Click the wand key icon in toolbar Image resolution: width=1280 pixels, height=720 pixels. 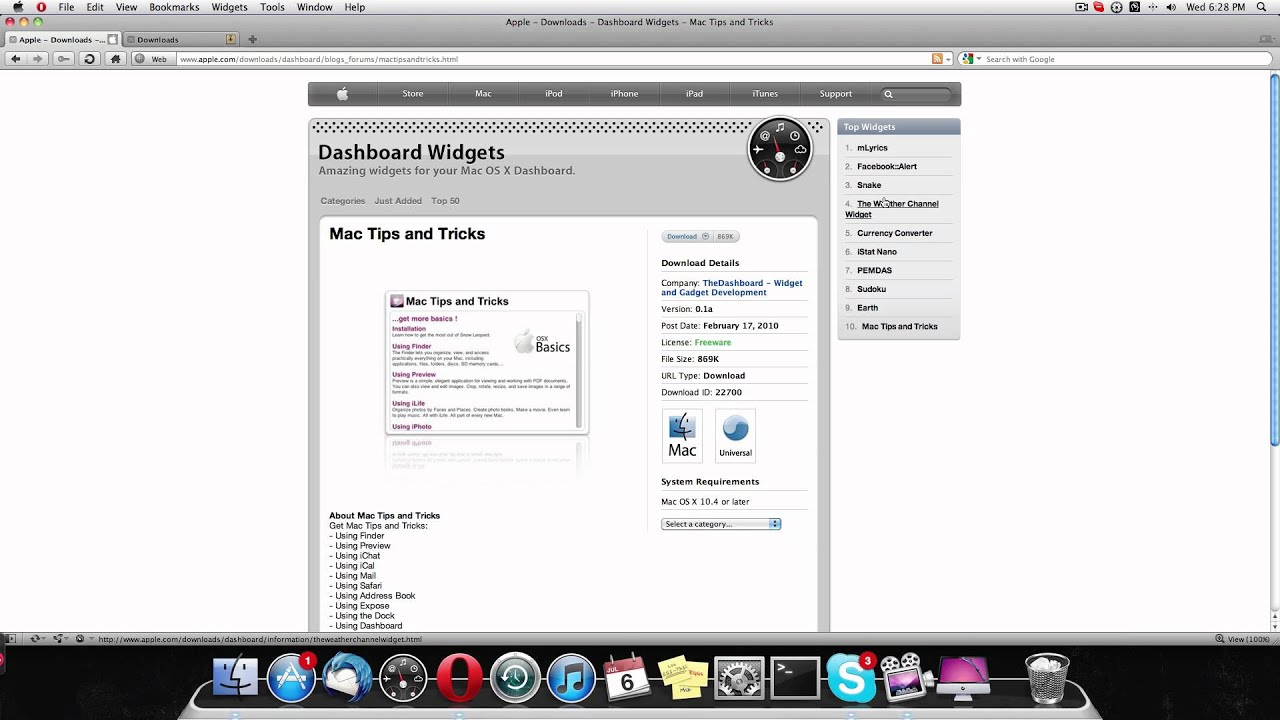pos(64,59)
